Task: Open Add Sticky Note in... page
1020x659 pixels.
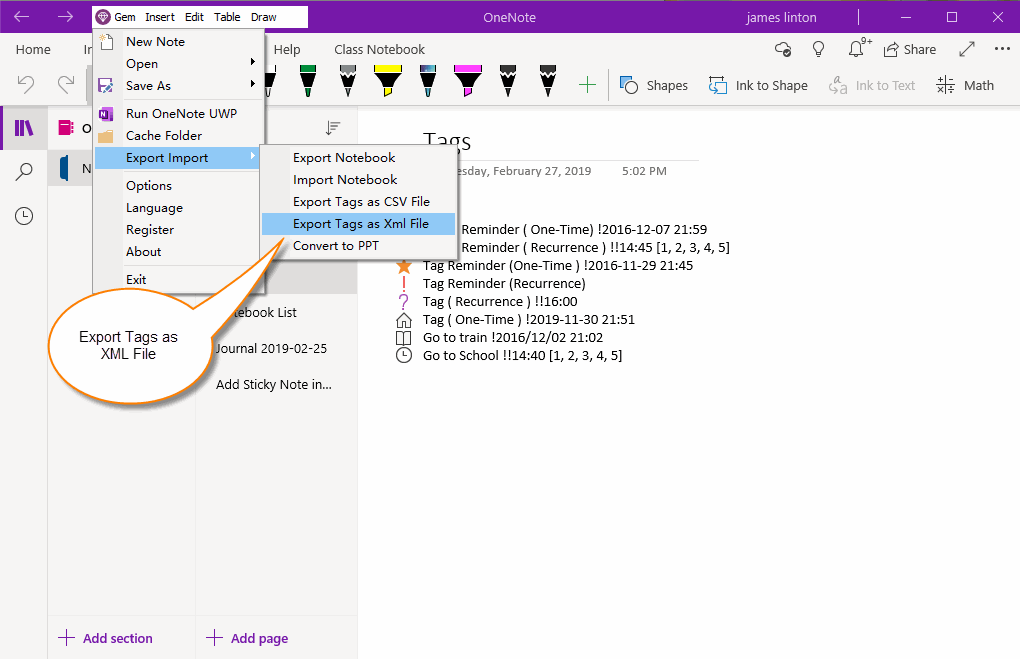Action: click(276, 384)
